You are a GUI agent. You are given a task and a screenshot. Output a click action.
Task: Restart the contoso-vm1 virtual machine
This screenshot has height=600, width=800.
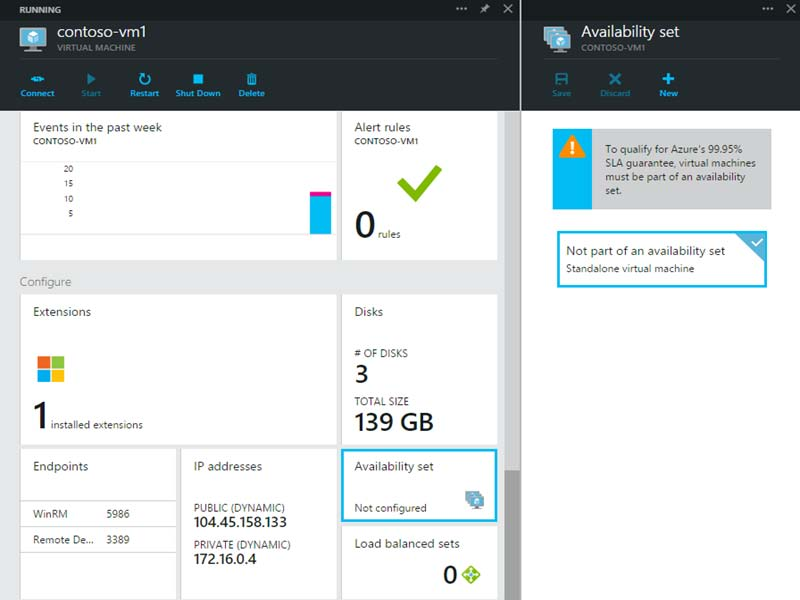[144, 78]
